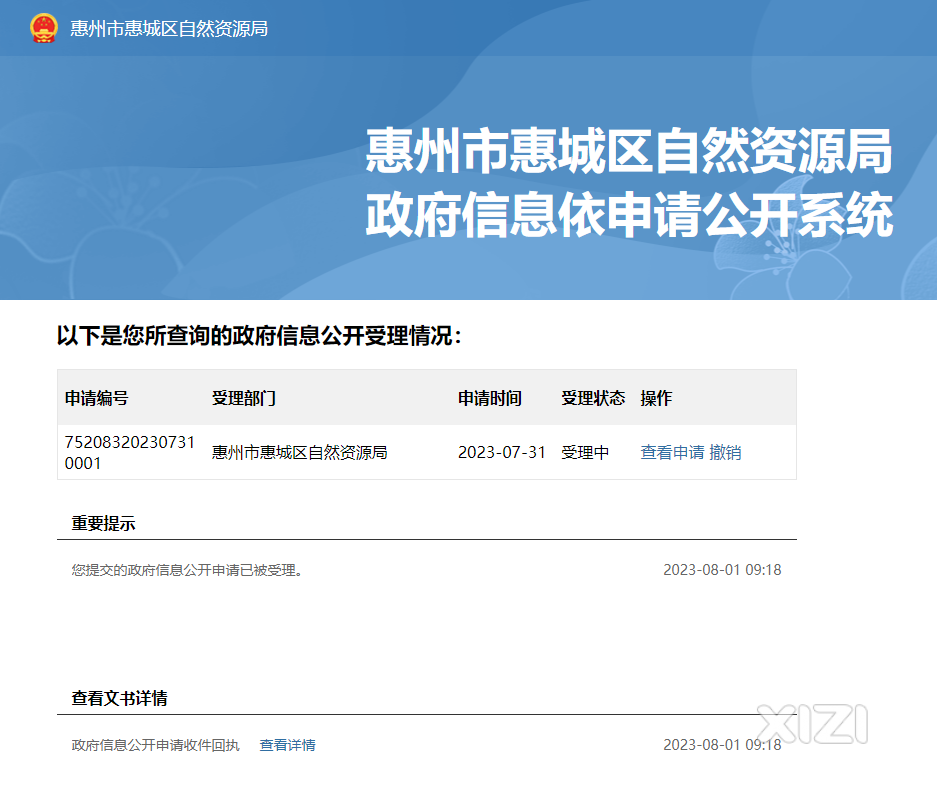Screen dimensions: 937x802
Task: Open the 查看申请 link
Action: click(672, 452)
